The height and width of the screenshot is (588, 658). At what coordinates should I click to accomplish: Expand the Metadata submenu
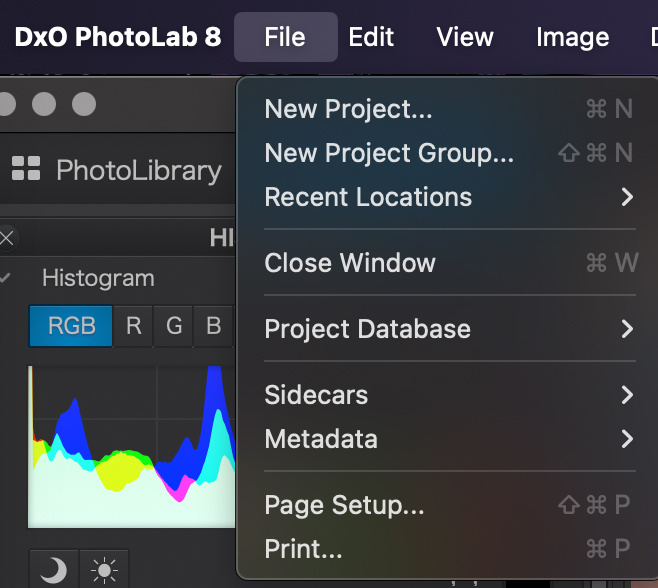(449, 439)
